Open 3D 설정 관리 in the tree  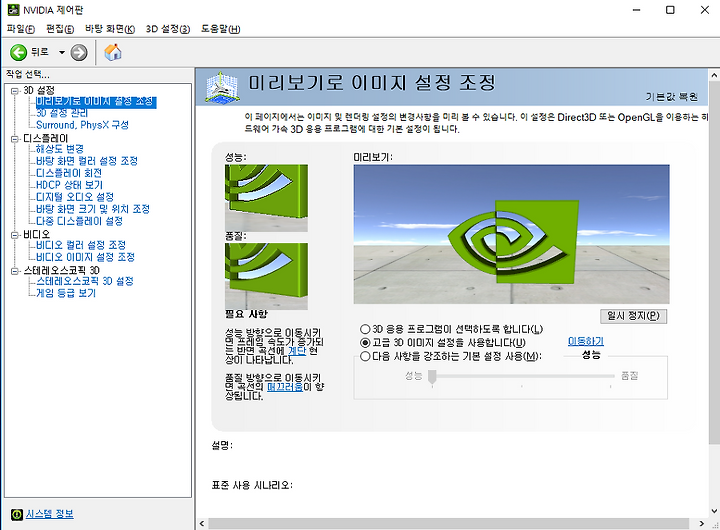pos(62,113)
